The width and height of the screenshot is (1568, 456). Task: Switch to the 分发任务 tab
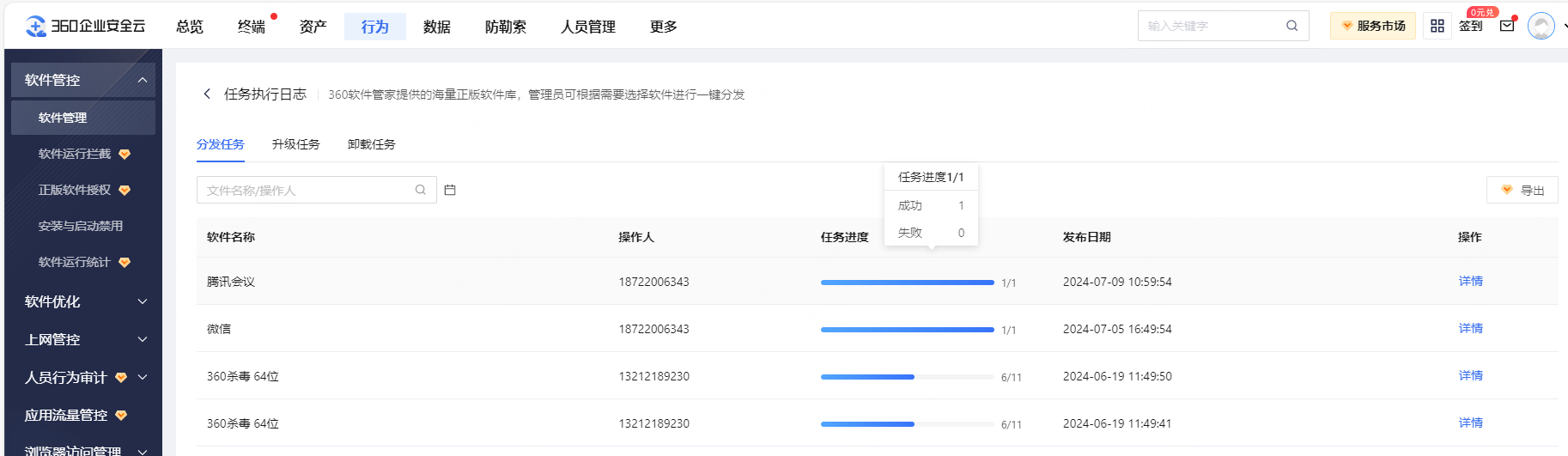click(x=221, y=144)
